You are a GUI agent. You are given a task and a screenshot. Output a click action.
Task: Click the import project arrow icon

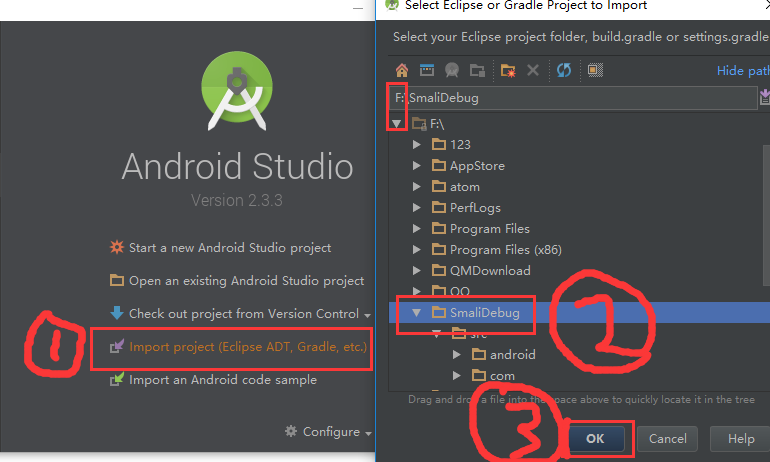[117, 346]
